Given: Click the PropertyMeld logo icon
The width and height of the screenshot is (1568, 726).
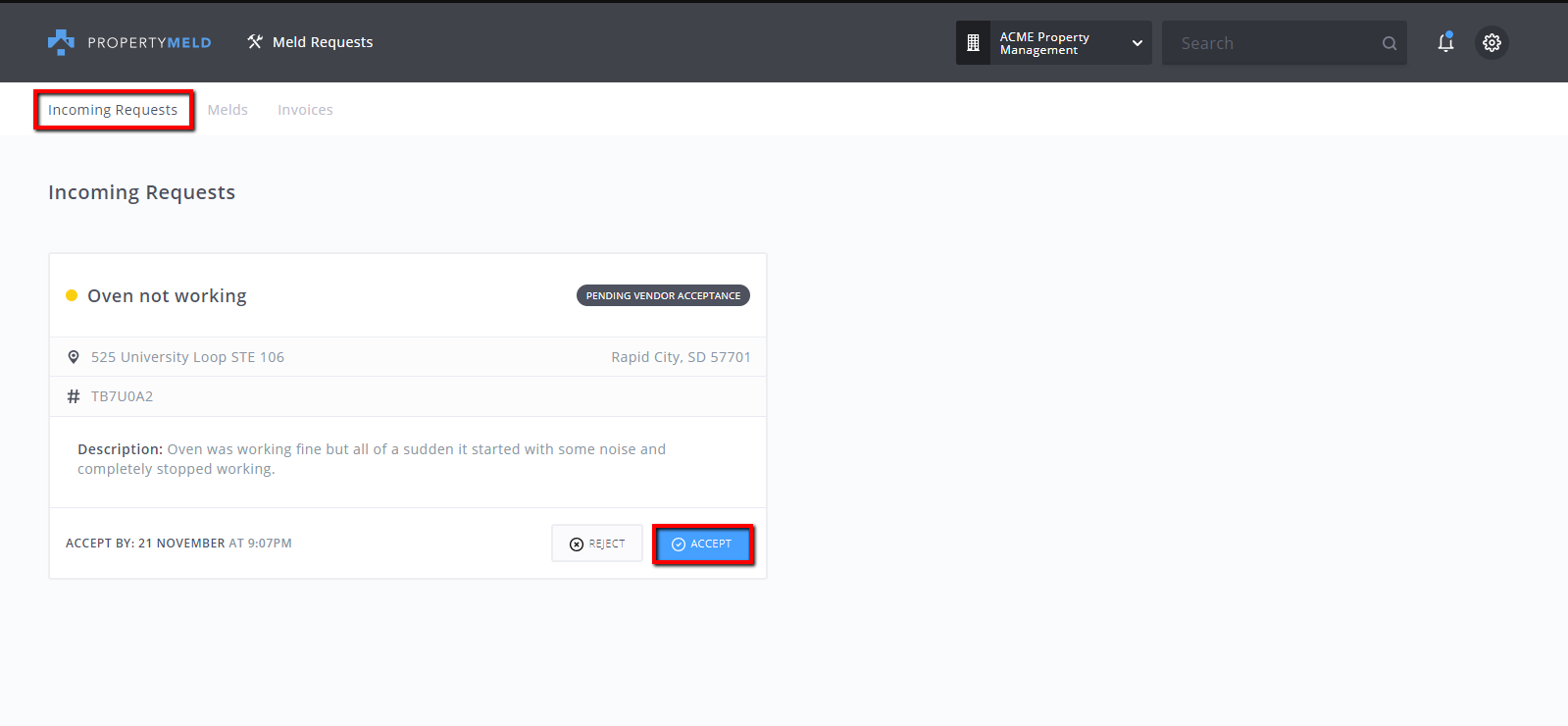Looking at the screenshot, I should coord(61,42).
